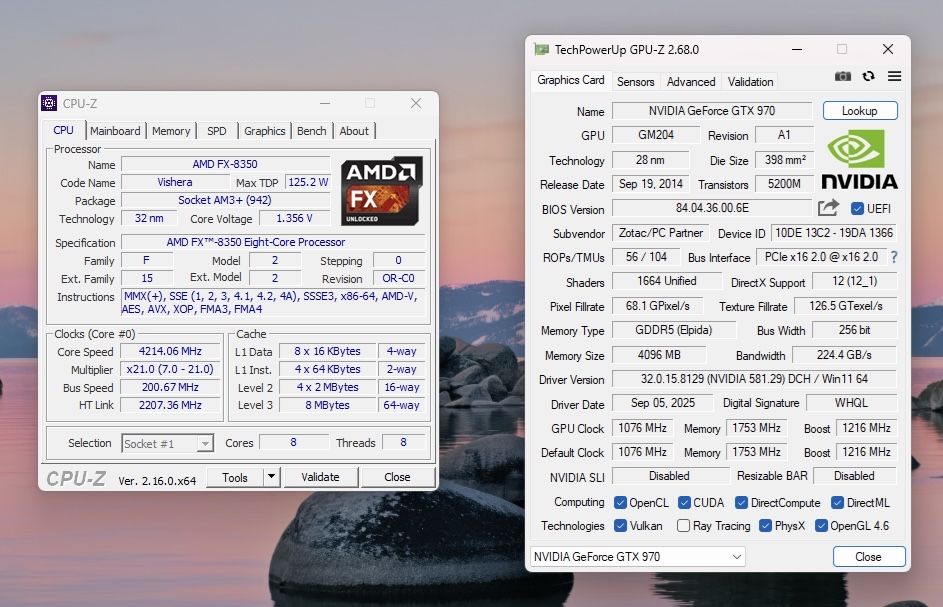
Task: Toggle the PhysX checkbox
Action: point(765,526)
